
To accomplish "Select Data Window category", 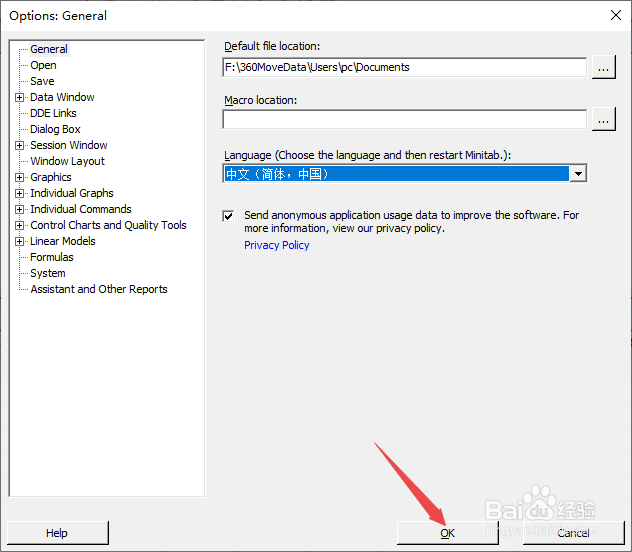I will click(62, 98).
